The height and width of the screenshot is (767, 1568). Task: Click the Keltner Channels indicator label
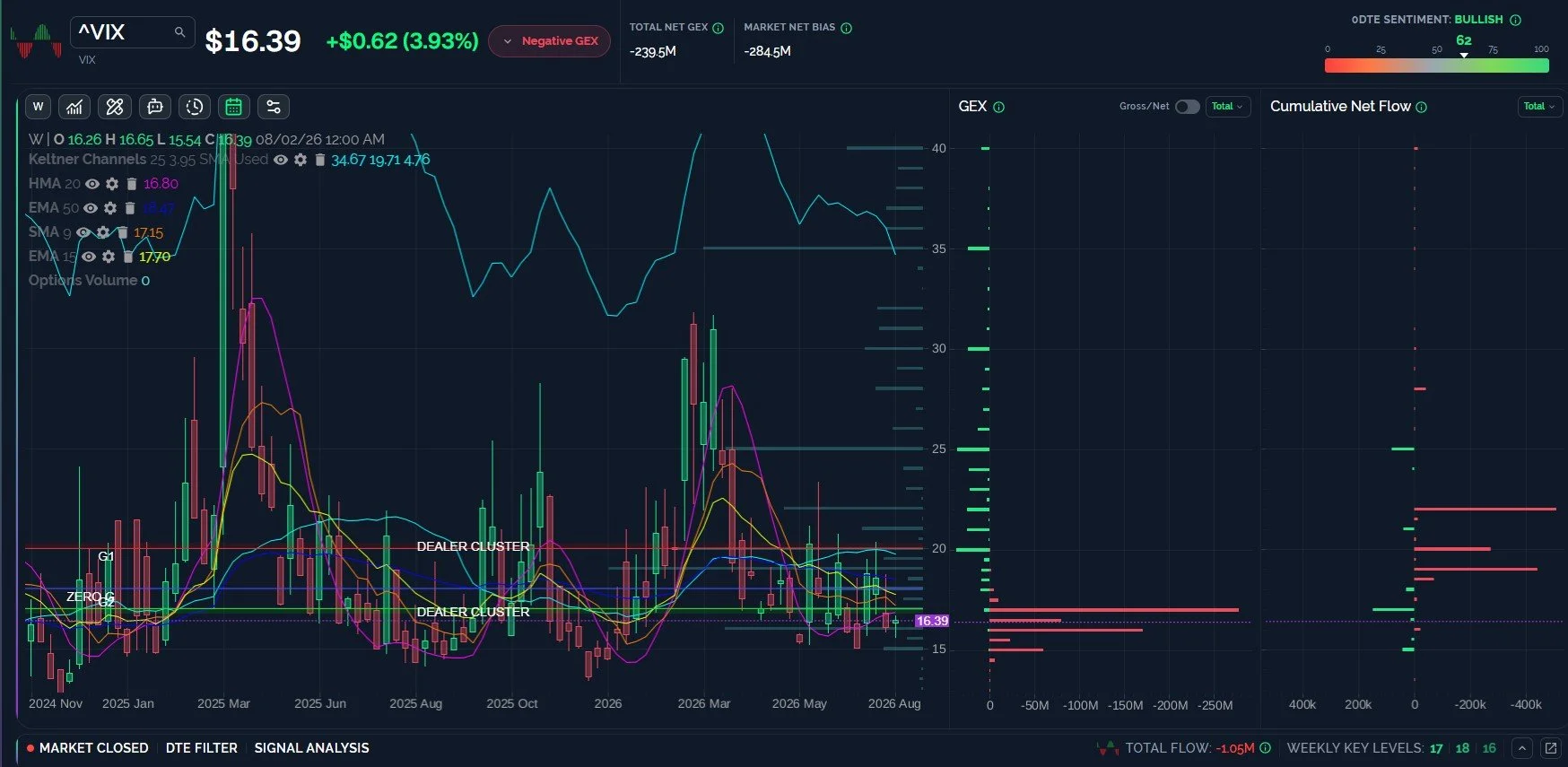(x=87, y=160)
